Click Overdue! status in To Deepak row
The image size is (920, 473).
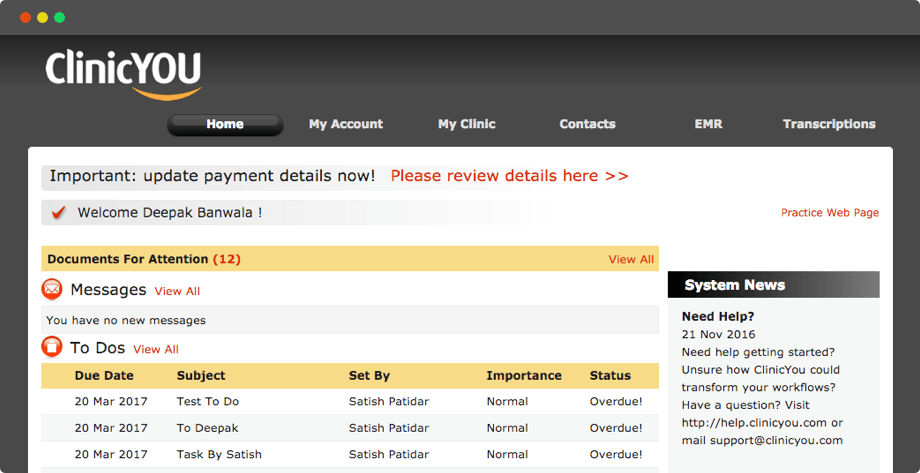616,428
